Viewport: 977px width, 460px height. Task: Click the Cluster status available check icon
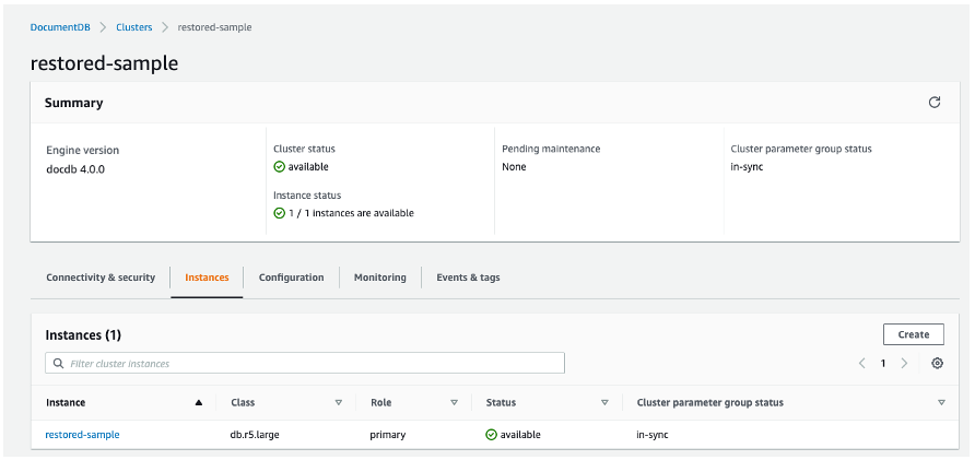(279, 167)
